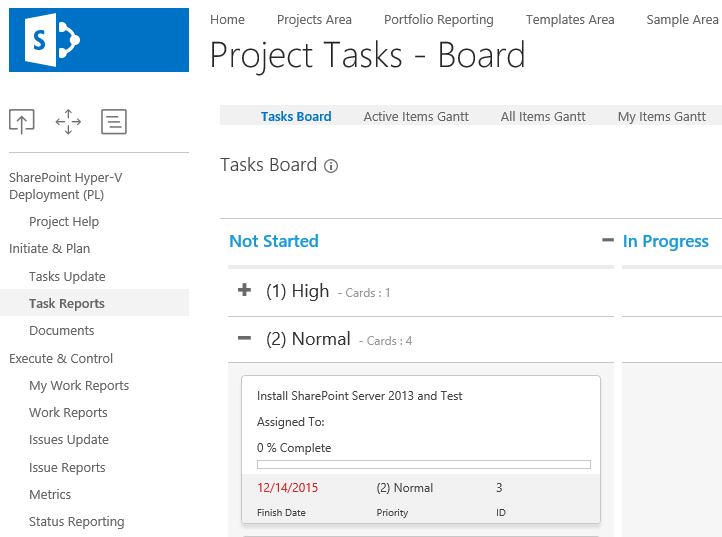This screenshot has width=722, height=537.
Task: Collapse the (2) Normal priority group
Action: point(244,339)
